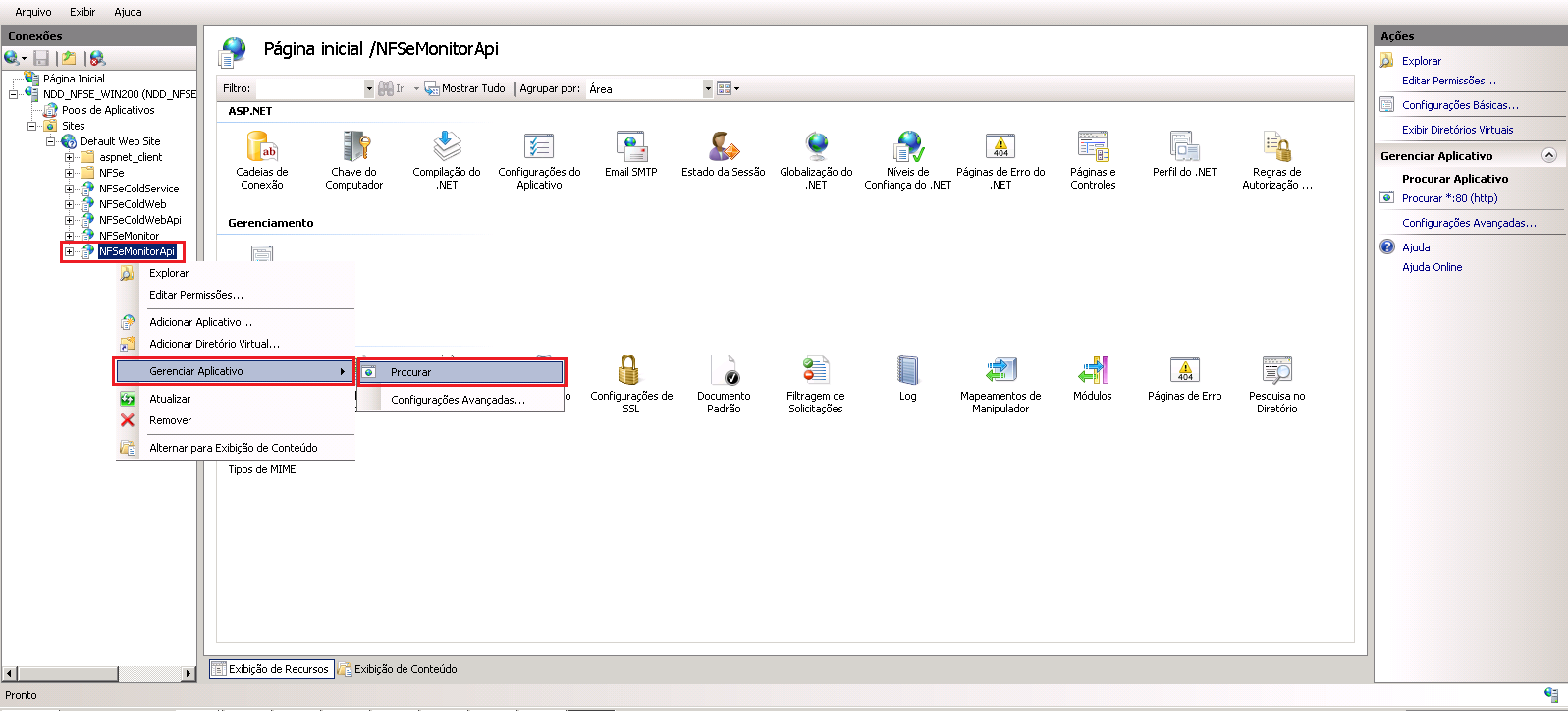Expand the NFSeColdWeb tree node
1568x711 pixels.
pyautogui.click(x=69, y=204)
